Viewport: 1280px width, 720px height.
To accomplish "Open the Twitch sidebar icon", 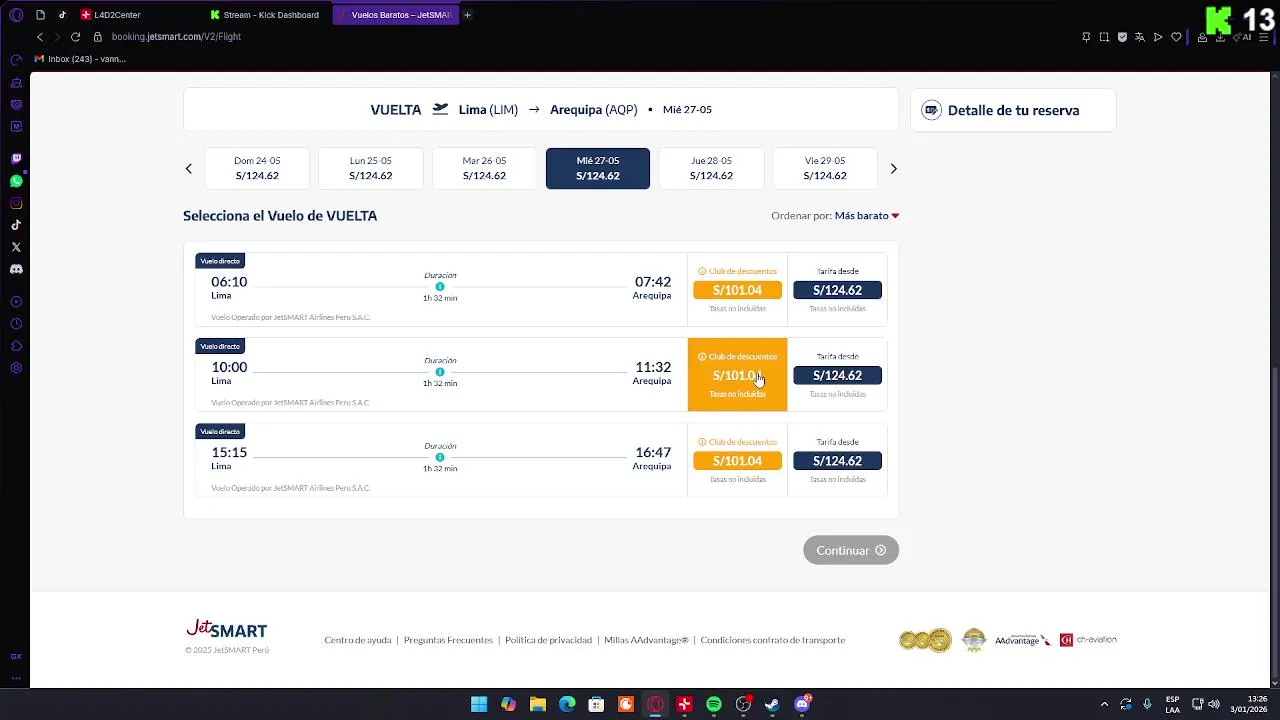I will click(16, 158).
